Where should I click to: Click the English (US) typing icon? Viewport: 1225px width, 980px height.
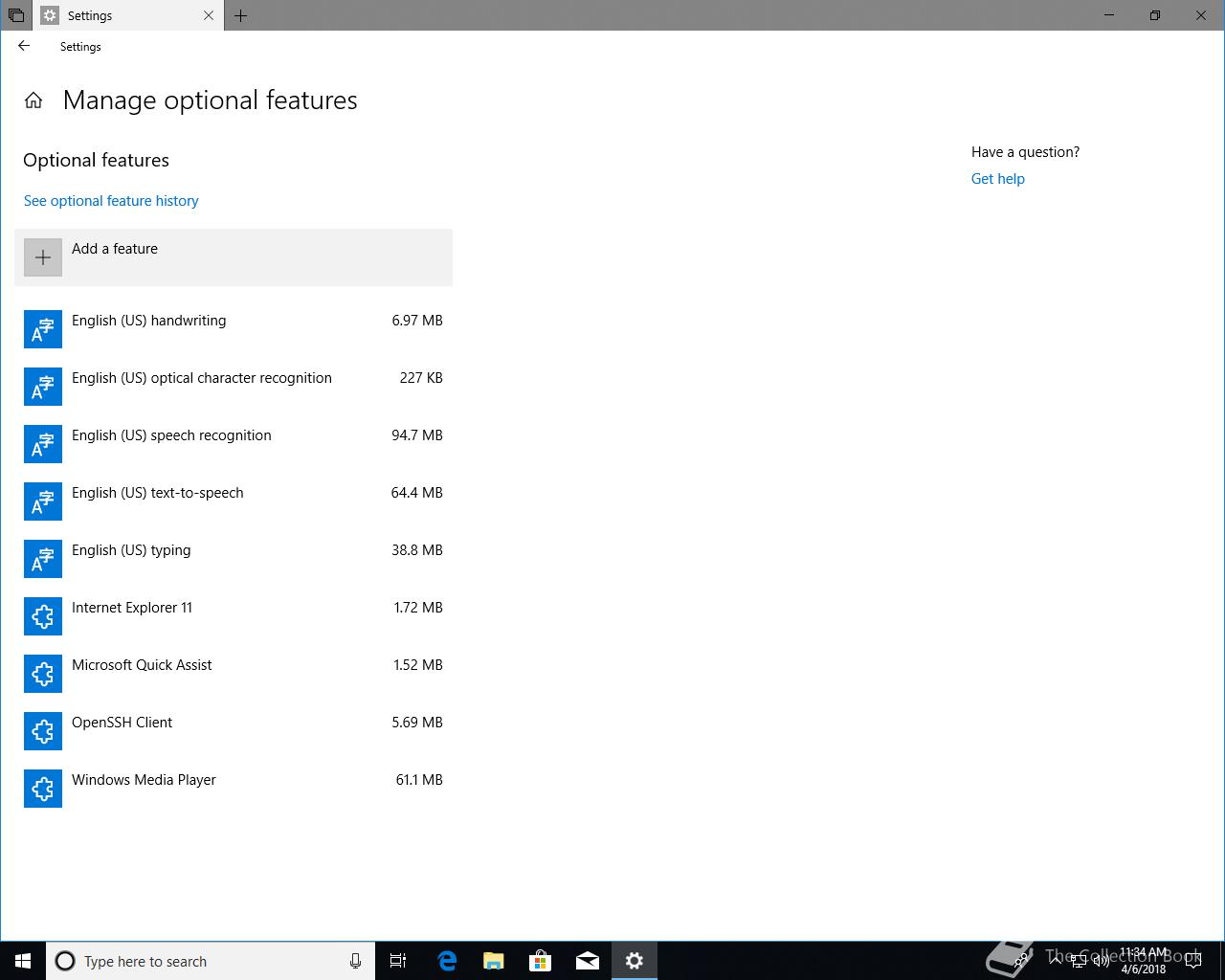pos(43,559)
